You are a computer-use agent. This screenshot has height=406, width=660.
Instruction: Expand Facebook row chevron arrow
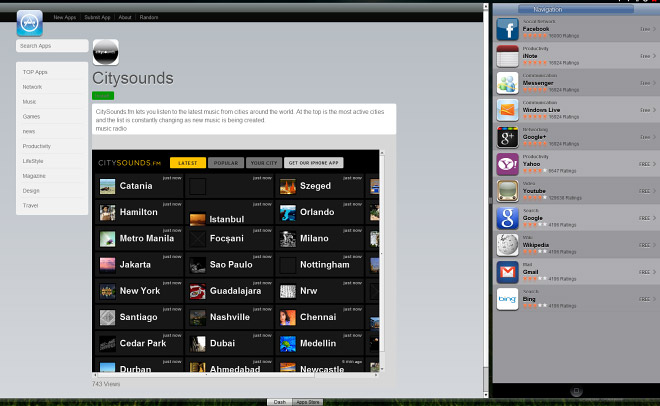pos(654,29)
